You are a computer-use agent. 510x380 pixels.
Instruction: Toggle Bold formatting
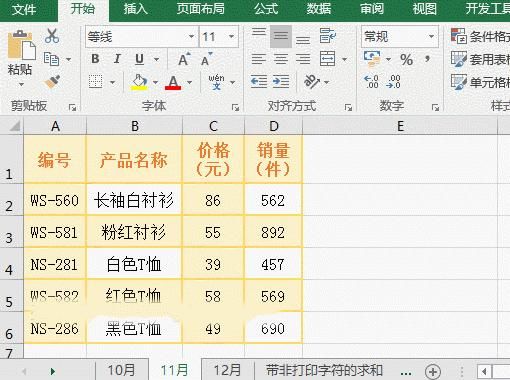point(95,59)
